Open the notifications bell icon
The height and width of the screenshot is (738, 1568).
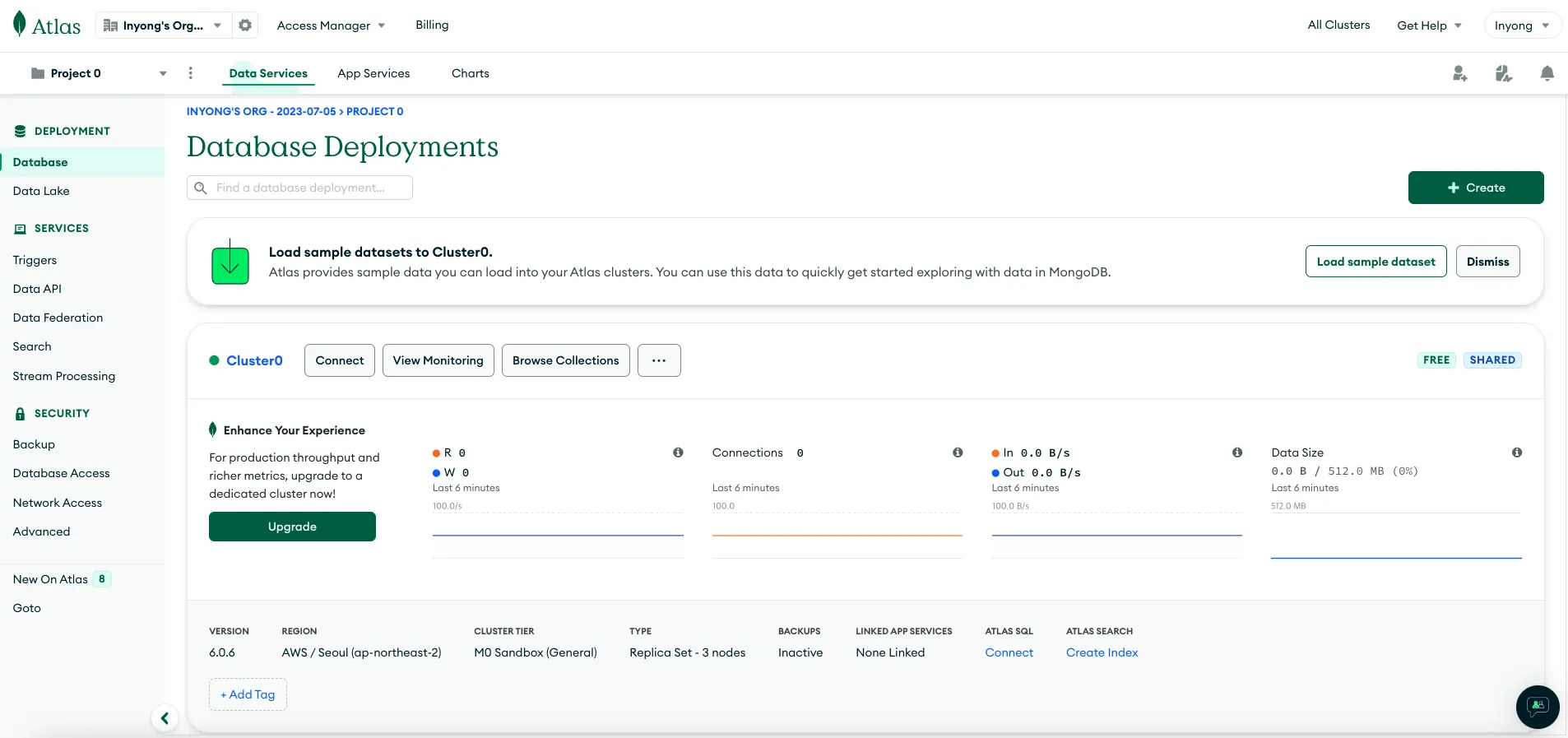click(x=1547, y=74)
